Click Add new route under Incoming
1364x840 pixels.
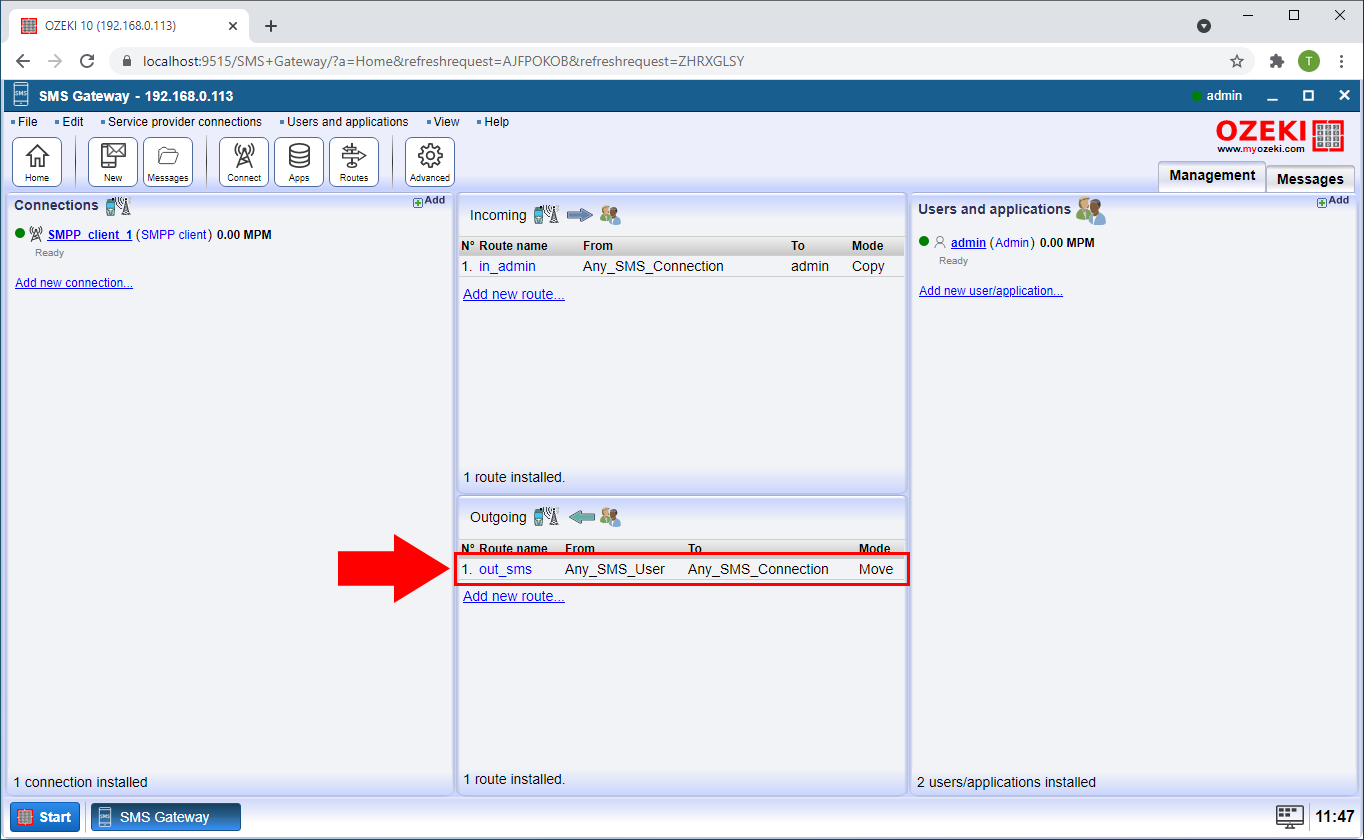pos(514,294)
